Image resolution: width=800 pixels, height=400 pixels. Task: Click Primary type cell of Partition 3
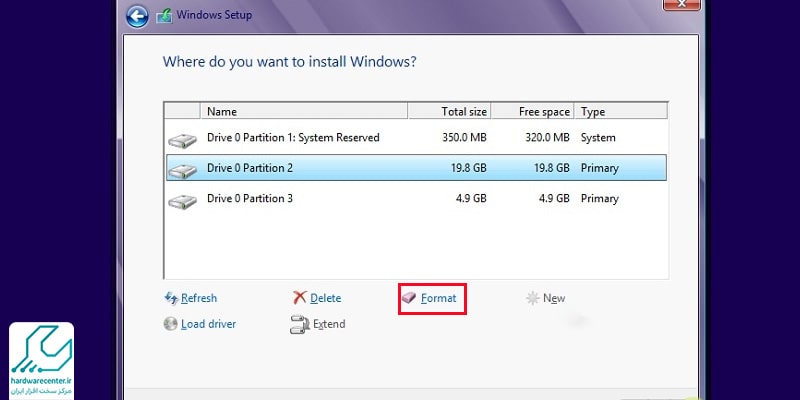(x=599, y=198)
